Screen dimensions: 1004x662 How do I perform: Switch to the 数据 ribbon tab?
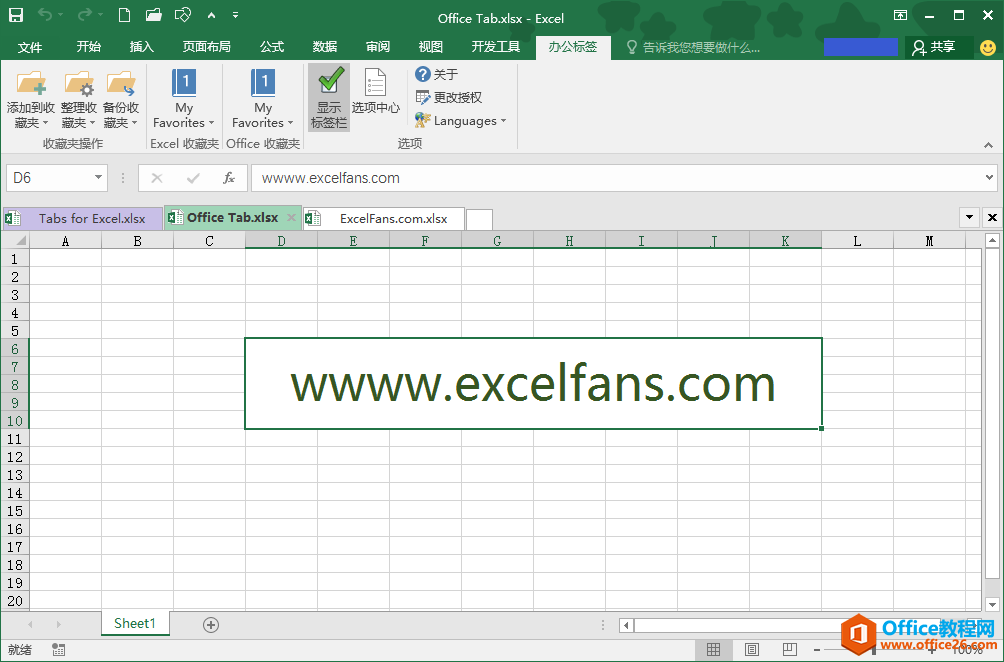(x=325, y=47)
